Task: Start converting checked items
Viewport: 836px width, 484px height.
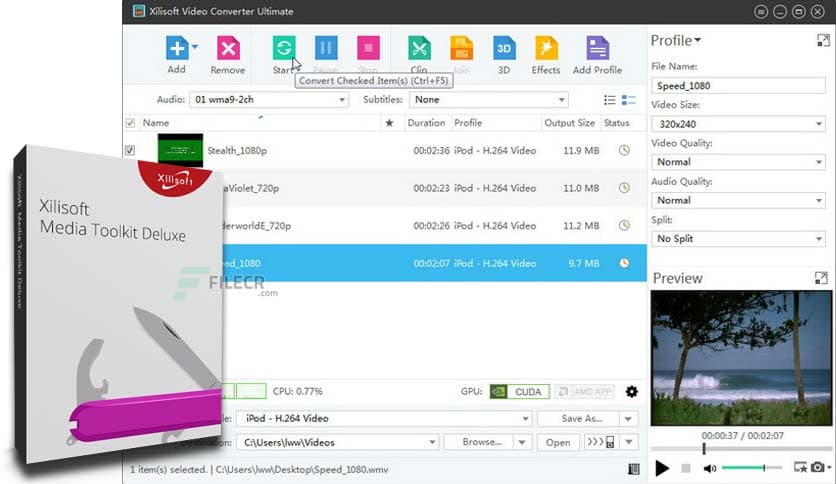Action: [x=284, y=48]
